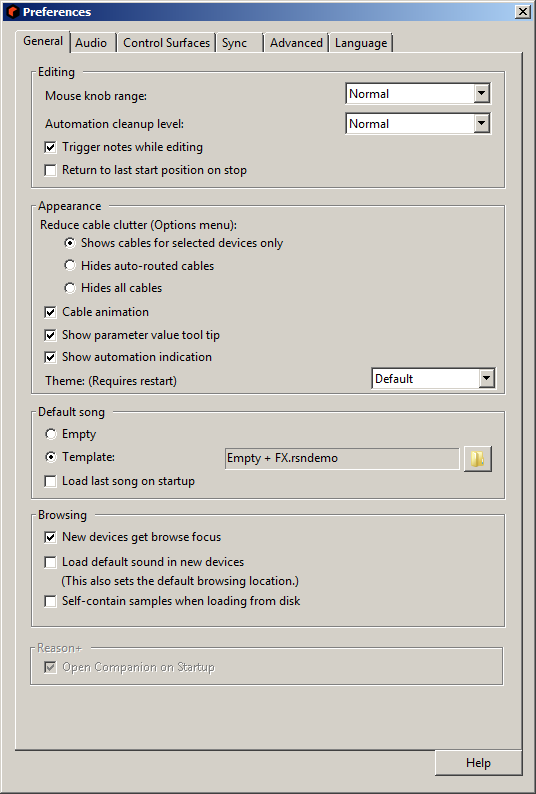The width and height of the screenshot is (536, 794).
Task: Click the Help button
Action: pos(478,763)
